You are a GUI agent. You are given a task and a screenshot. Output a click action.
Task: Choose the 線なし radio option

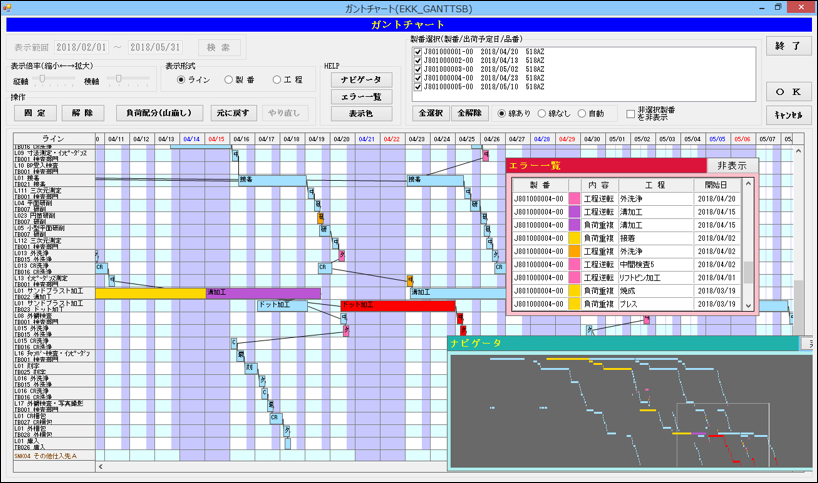click(542, 114)
